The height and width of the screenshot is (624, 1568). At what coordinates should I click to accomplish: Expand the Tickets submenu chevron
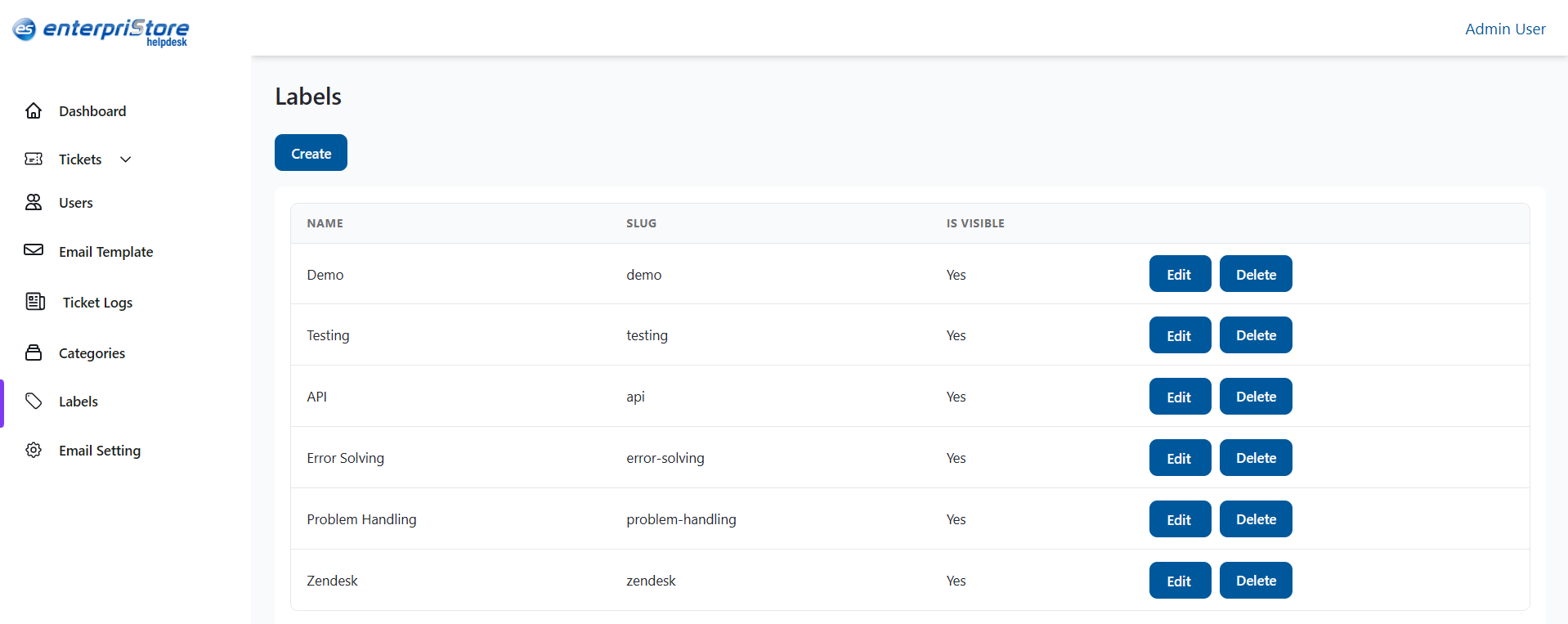pyautogui.click(x=126, y=159)
